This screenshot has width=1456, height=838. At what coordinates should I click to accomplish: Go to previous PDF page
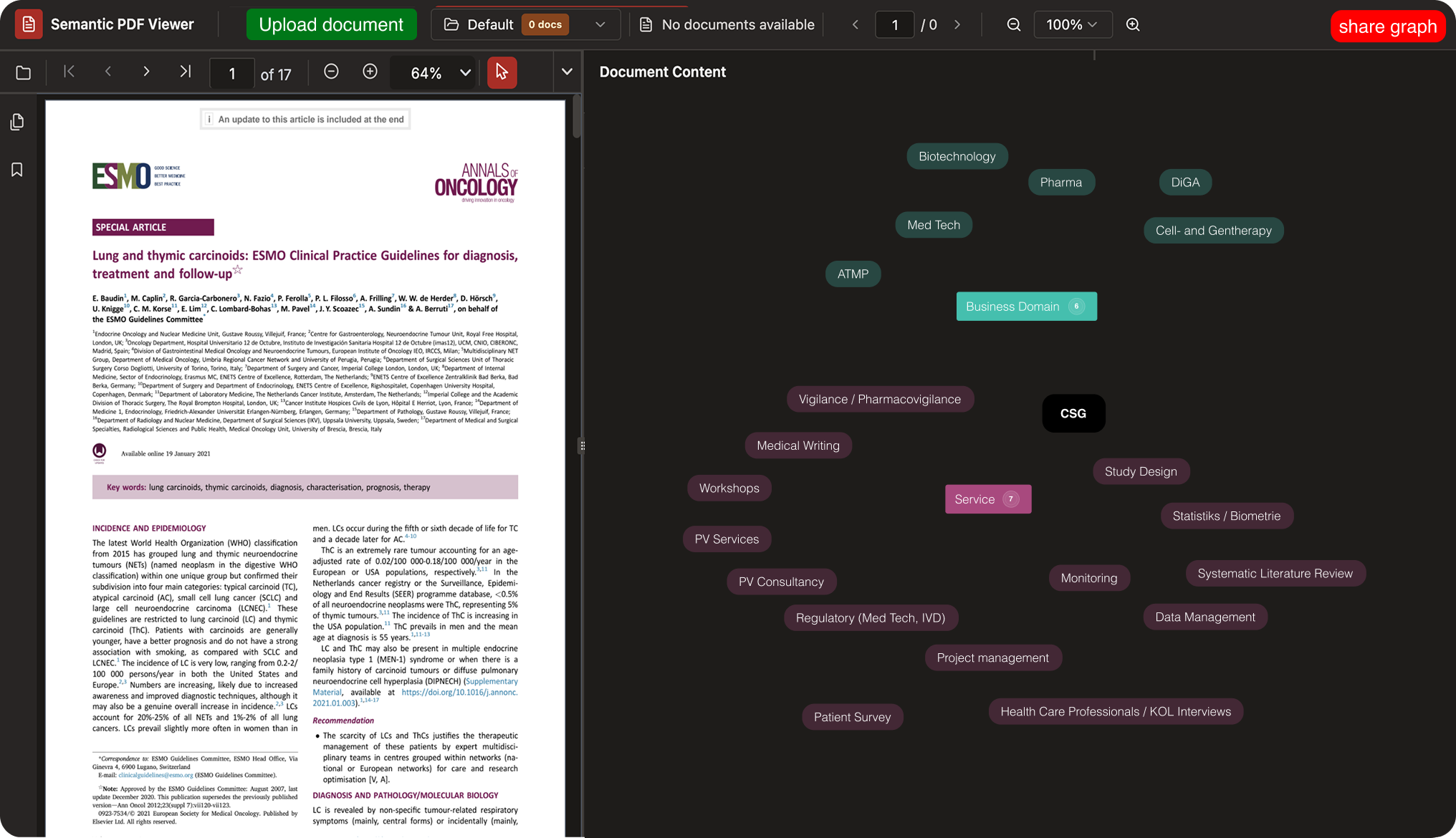pyautogui.click(x=108, y=72)
